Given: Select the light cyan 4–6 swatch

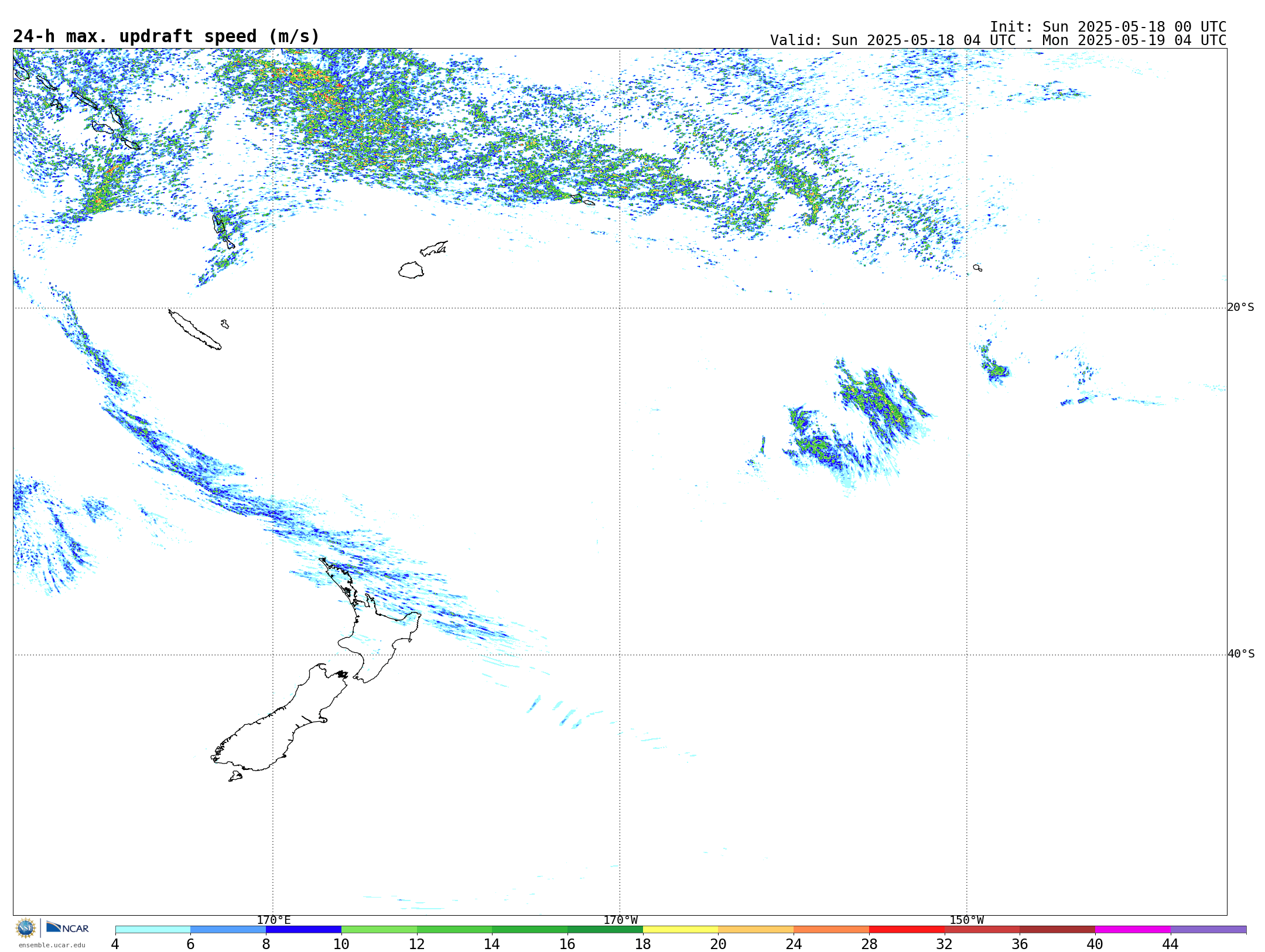Looking at the screenshot, I should (x=153, y=929).
